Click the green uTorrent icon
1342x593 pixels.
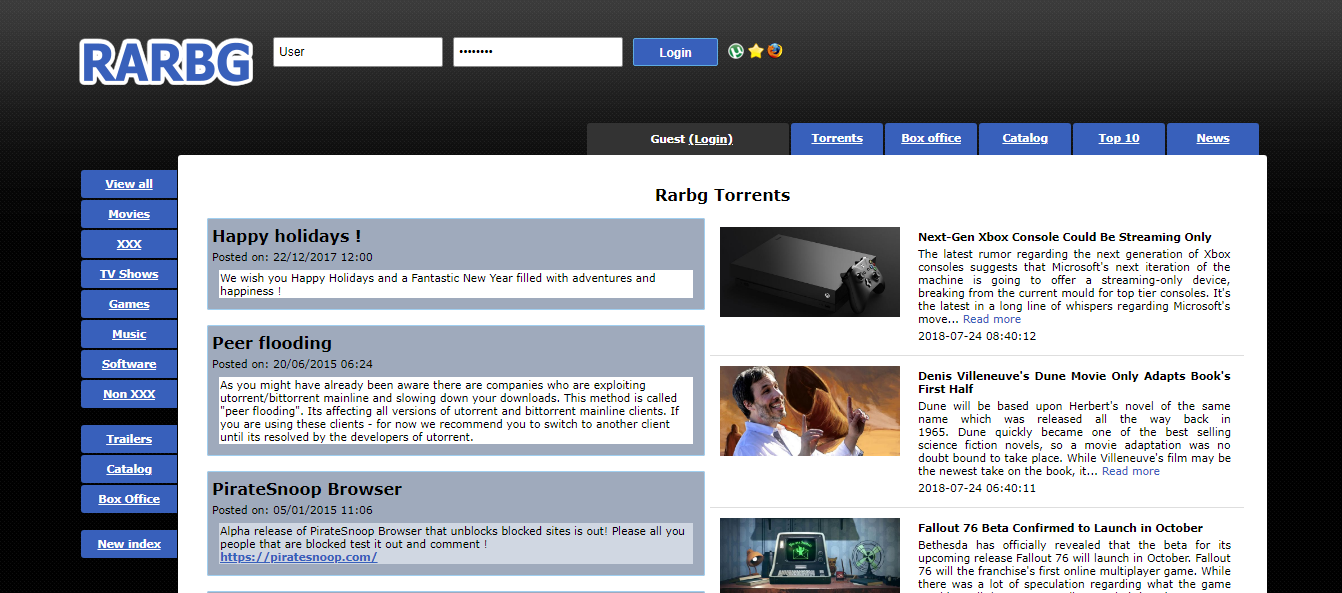[x=736, y=51]
